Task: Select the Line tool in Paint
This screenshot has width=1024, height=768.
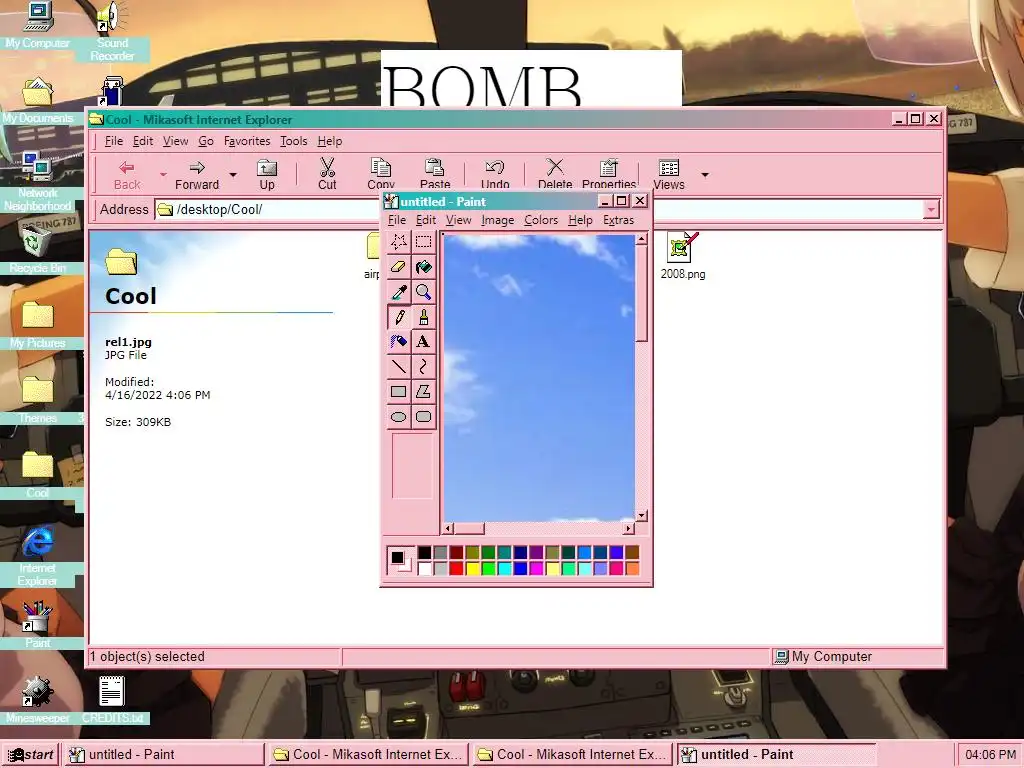Action: [398, 367]
